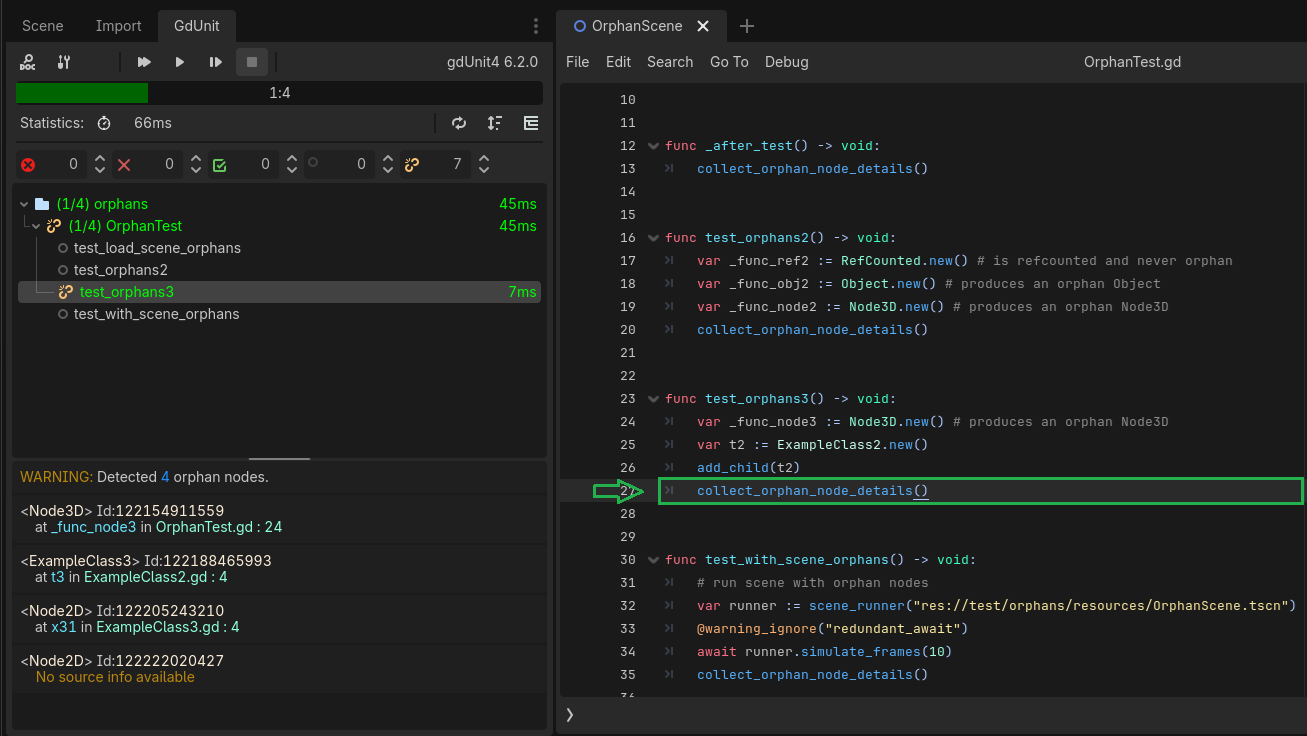Fold _after_test function at line 12
This screenshot has height=736, width=1307.
[653, 146]
